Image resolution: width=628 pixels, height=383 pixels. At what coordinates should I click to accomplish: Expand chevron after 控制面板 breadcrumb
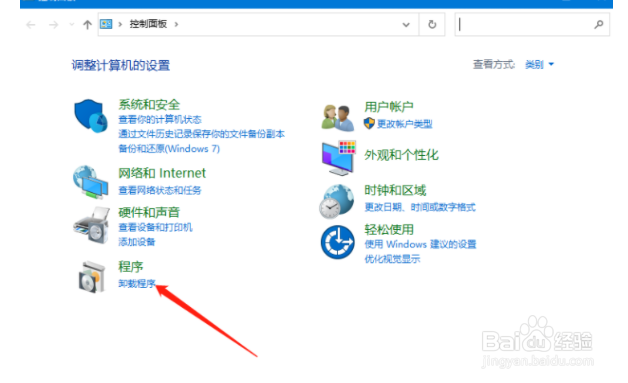tap(176, 24)
